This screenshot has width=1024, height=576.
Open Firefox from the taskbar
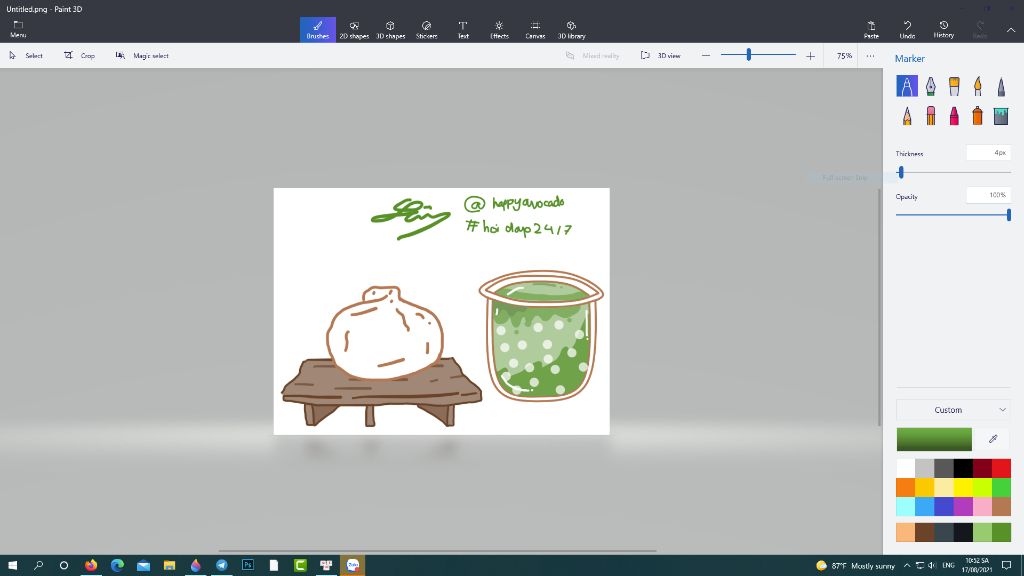[x=91, y=565]
